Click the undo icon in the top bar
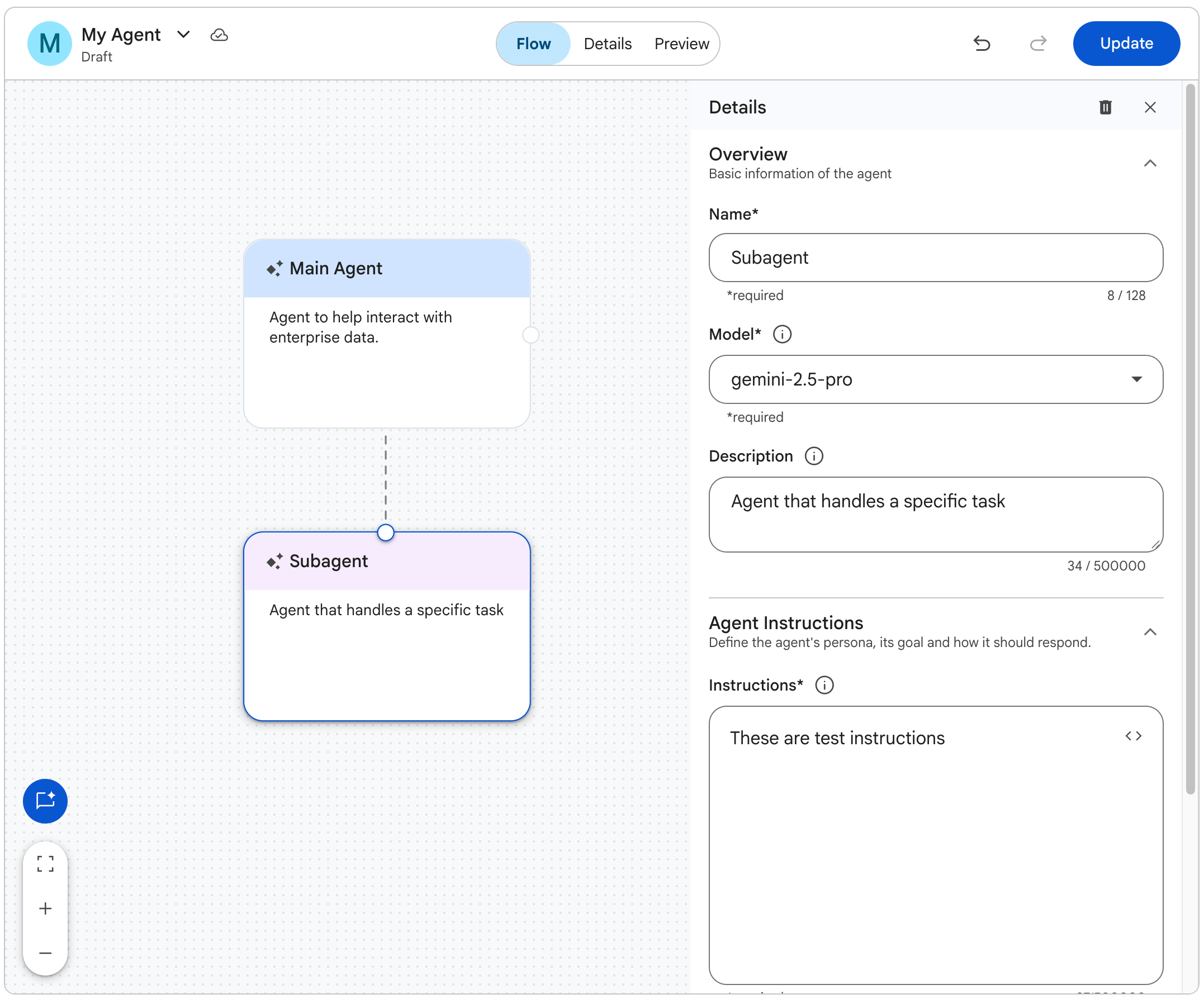This screenshot has width=1204, height=999. 982,43
